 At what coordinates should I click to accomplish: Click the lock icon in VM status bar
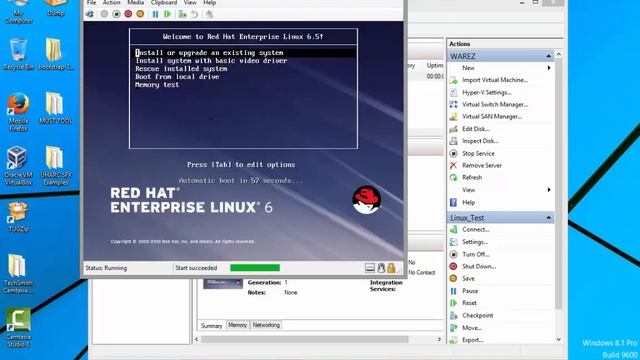click(391, 268)
